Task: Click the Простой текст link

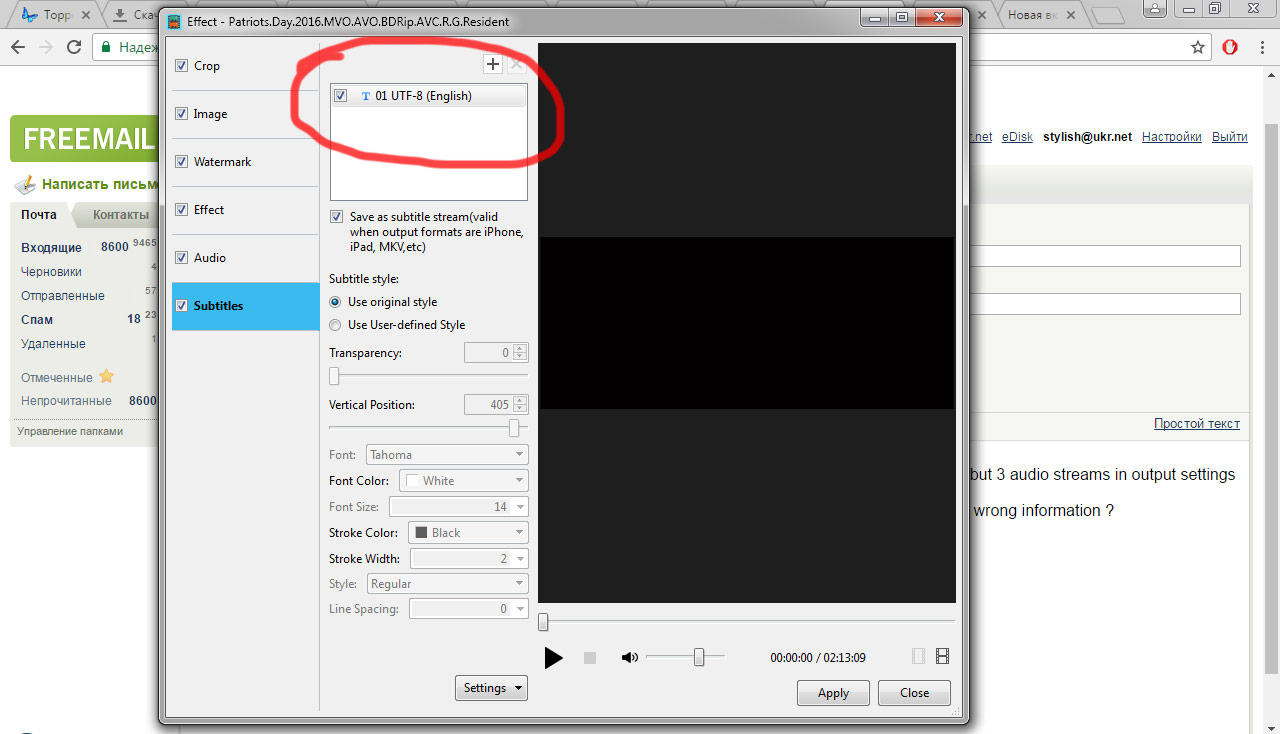Action: point(1197,424)
